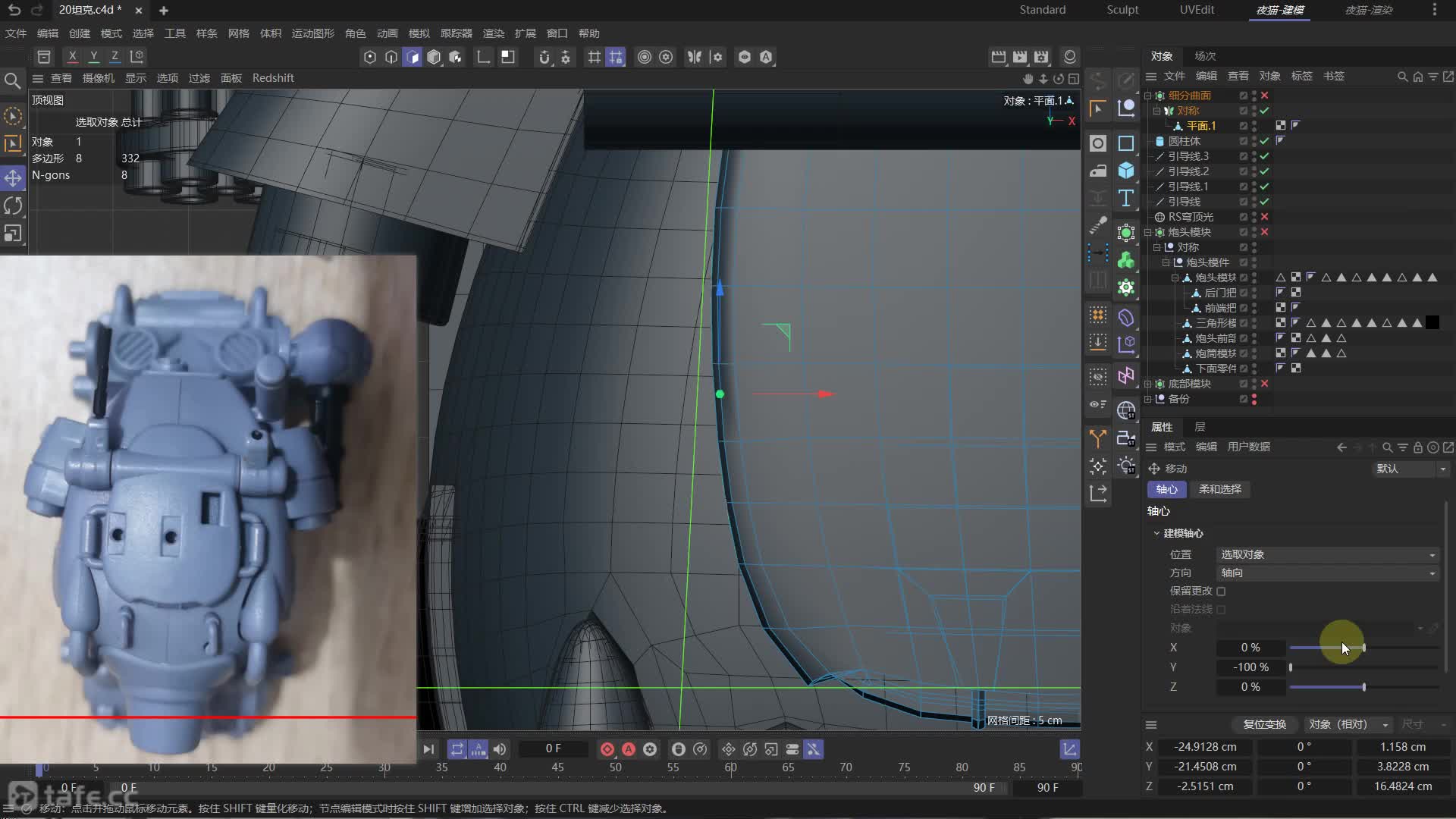Collapse the 细分曲面 tree node
Viewport: 1456px width, 819px height.
(x=1148, y=96)
